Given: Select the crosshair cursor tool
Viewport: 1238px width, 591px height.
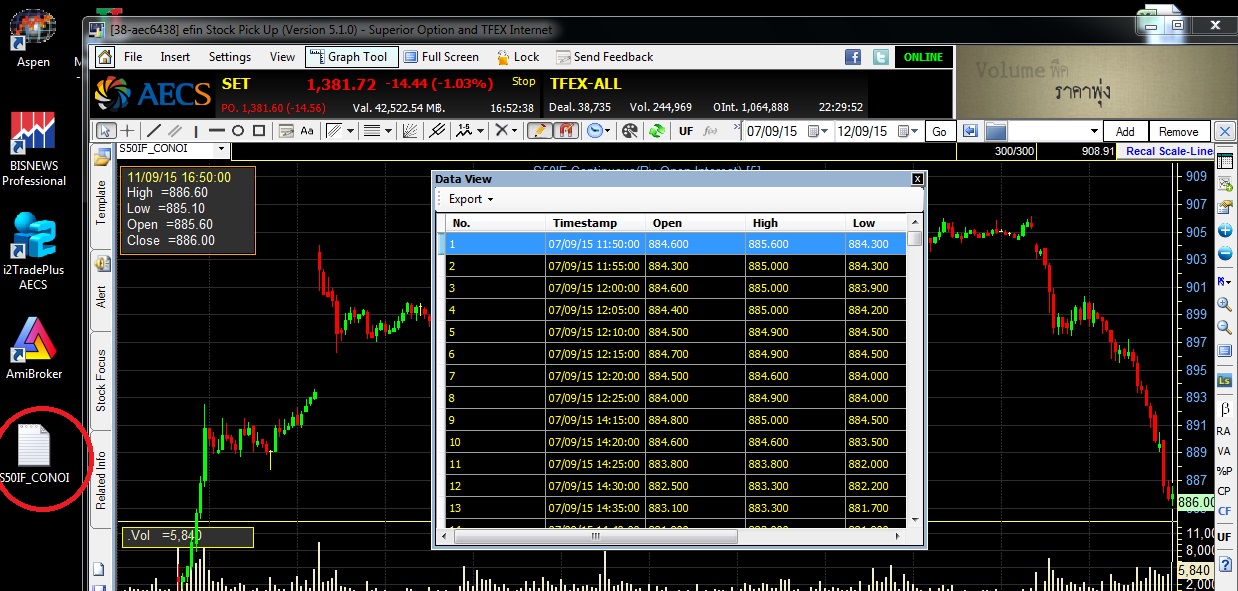Looking at the screenshot, I should coord(128,131).
